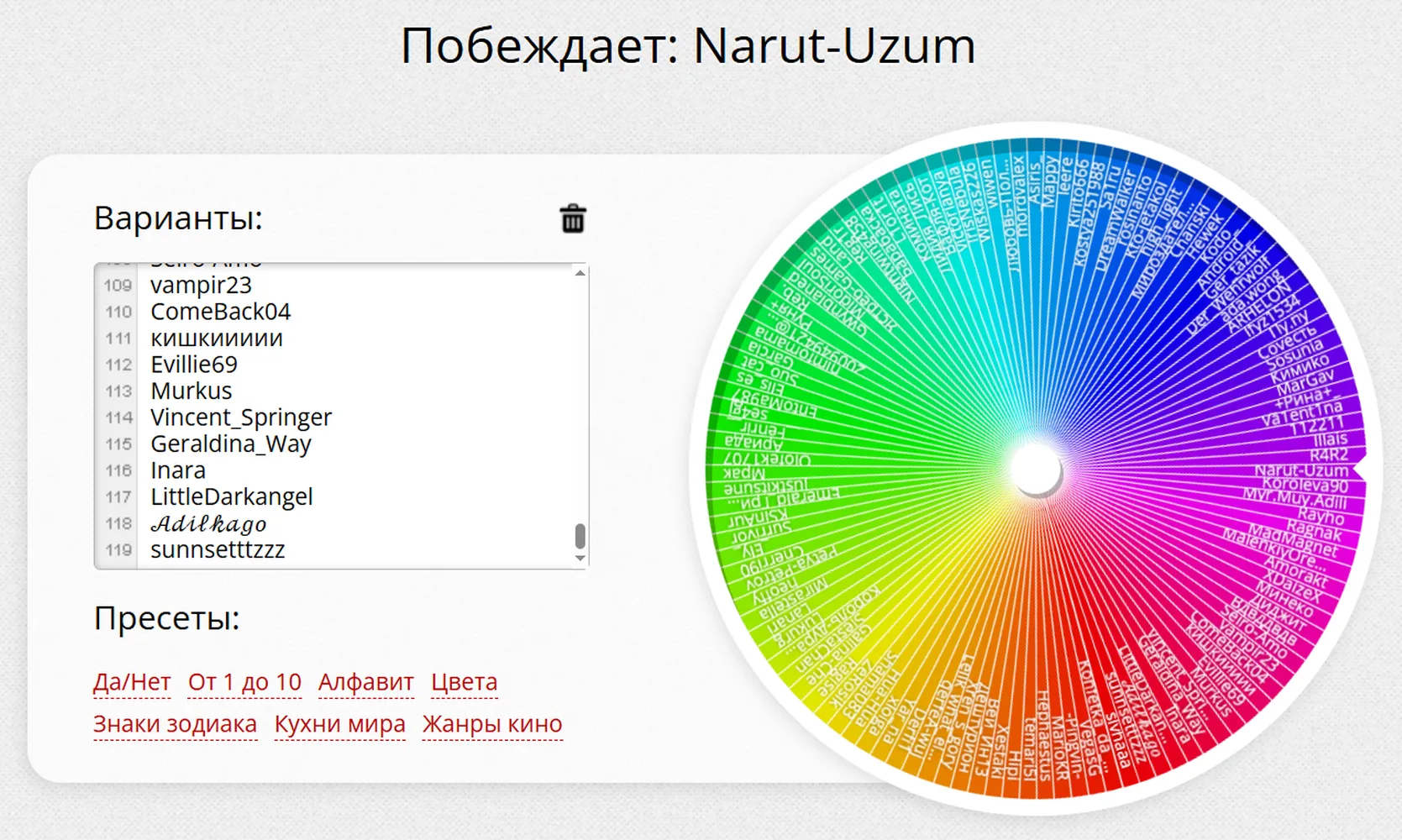Click the LittleDarkangel list line
Image resolution: width=1402 pixels, height=840 pixels.
click(x=232, y=497)
